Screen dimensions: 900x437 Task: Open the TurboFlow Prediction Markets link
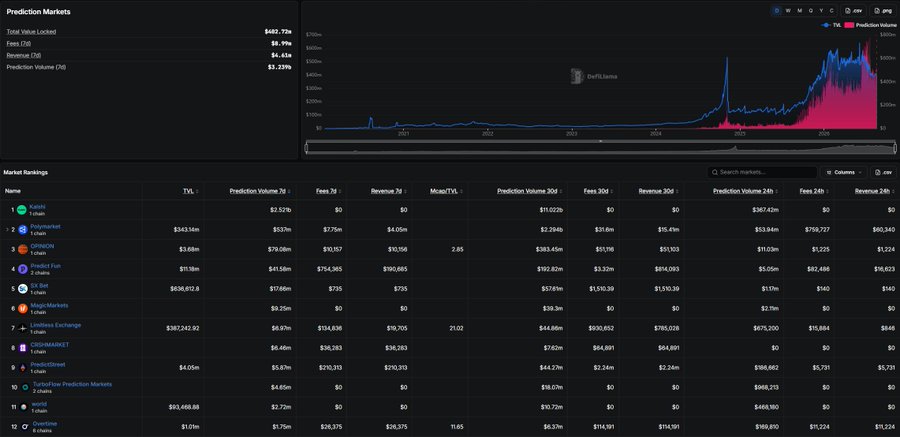tap(72, 384)
